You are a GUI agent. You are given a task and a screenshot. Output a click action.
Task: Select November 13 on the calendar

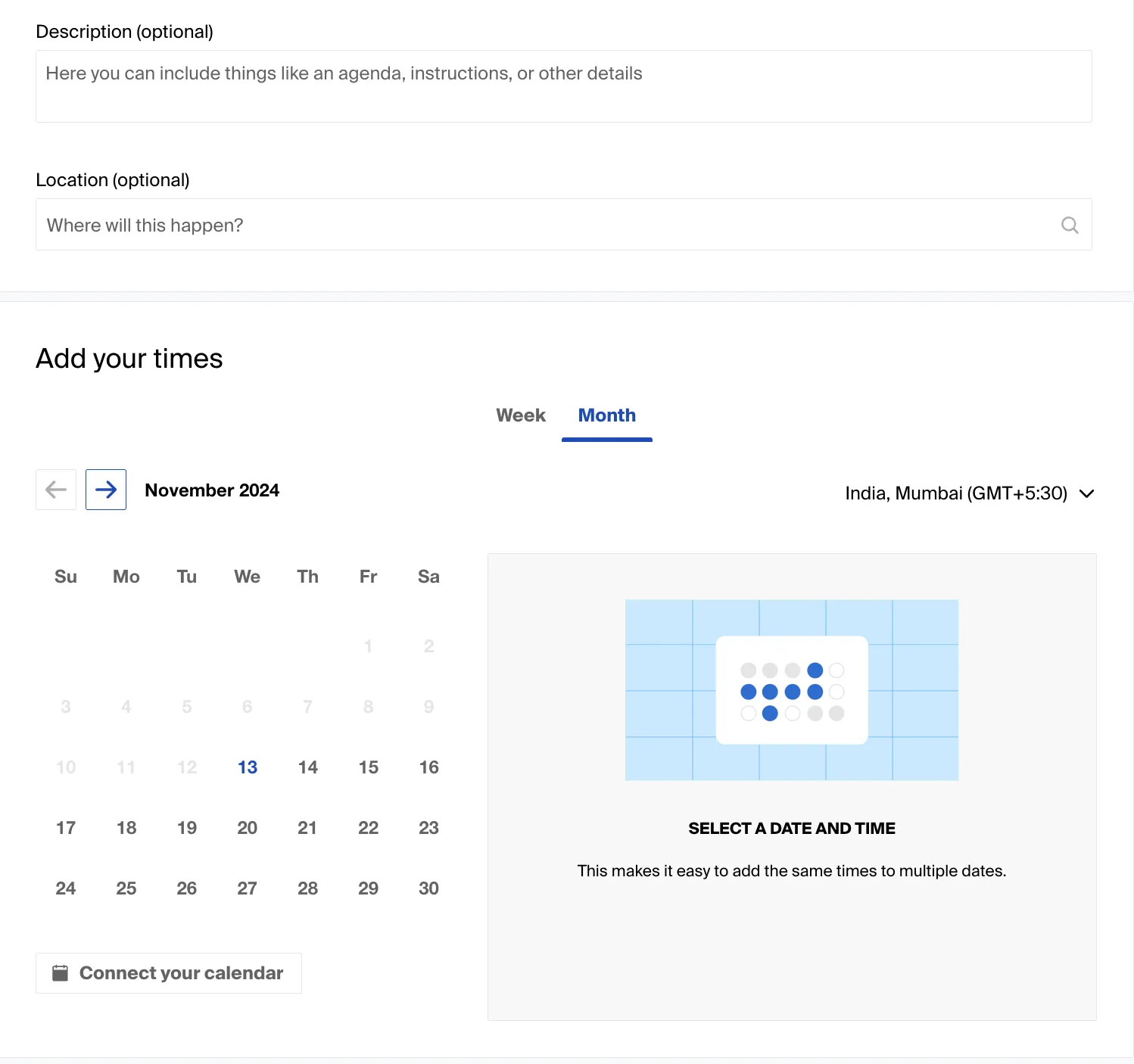248,767
